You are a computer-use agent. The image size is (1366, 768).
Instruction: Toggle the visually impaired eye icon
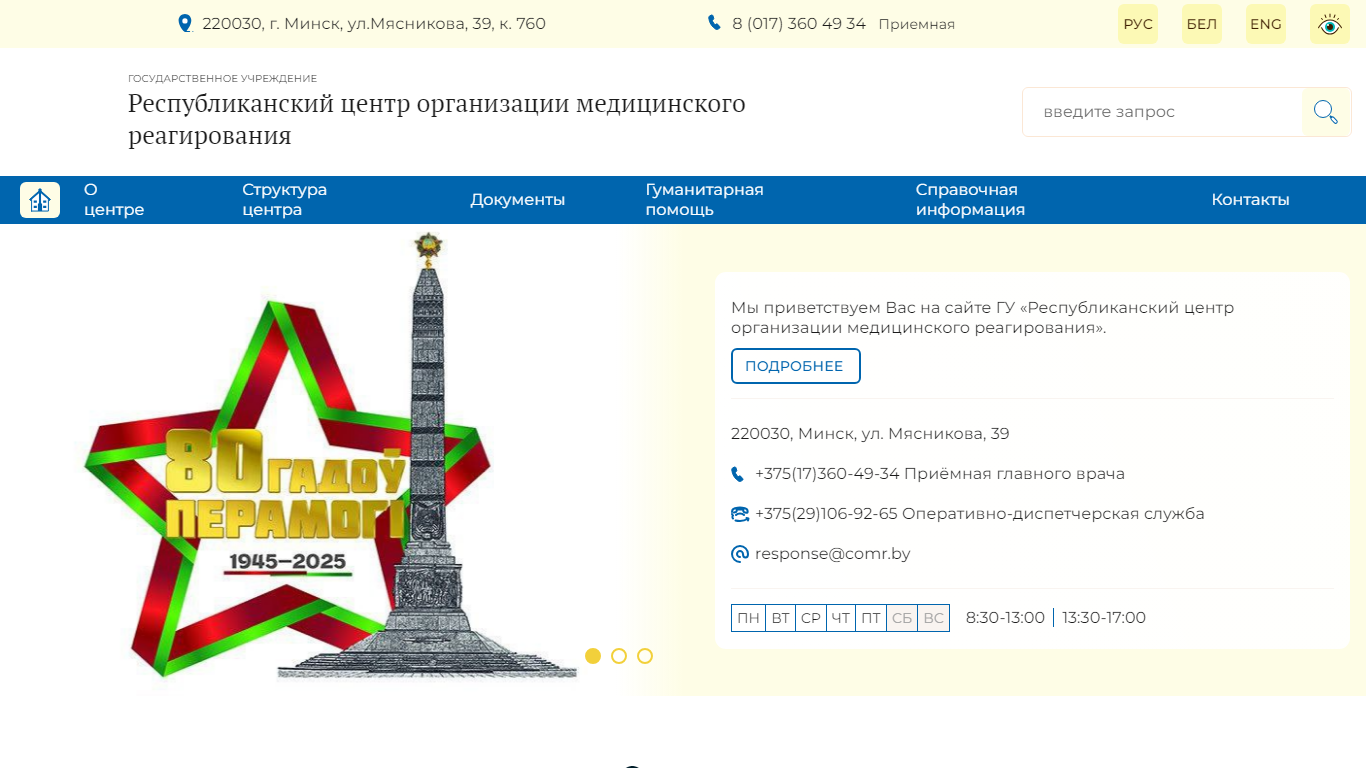[x=1329, y=24]
